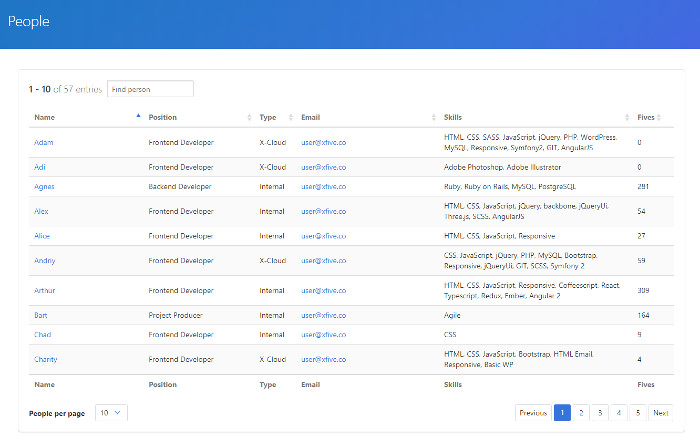Viewport: 700px width, 438px height.
Task: Sort by Fives column sort arrows
Action: pyautogui.click(x=659, y=117)
